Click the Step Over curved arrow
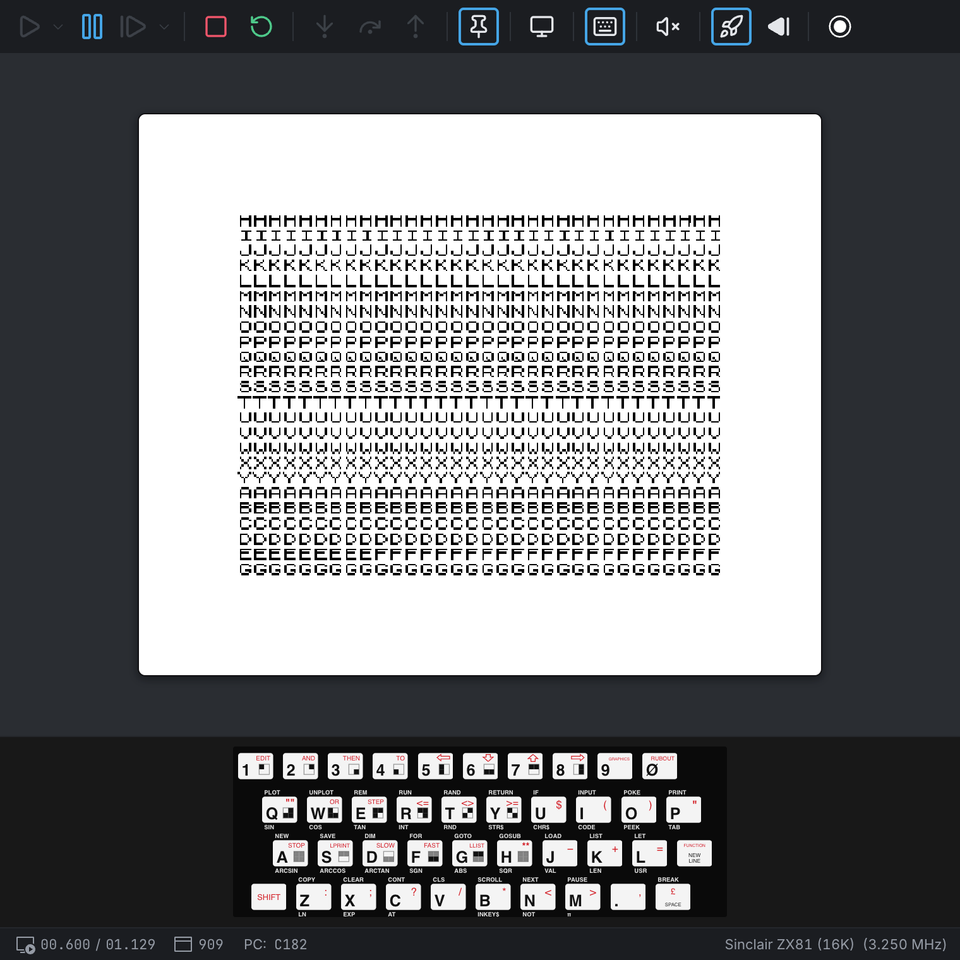Screen dimensions: 960x960 [x=370, y=27]
